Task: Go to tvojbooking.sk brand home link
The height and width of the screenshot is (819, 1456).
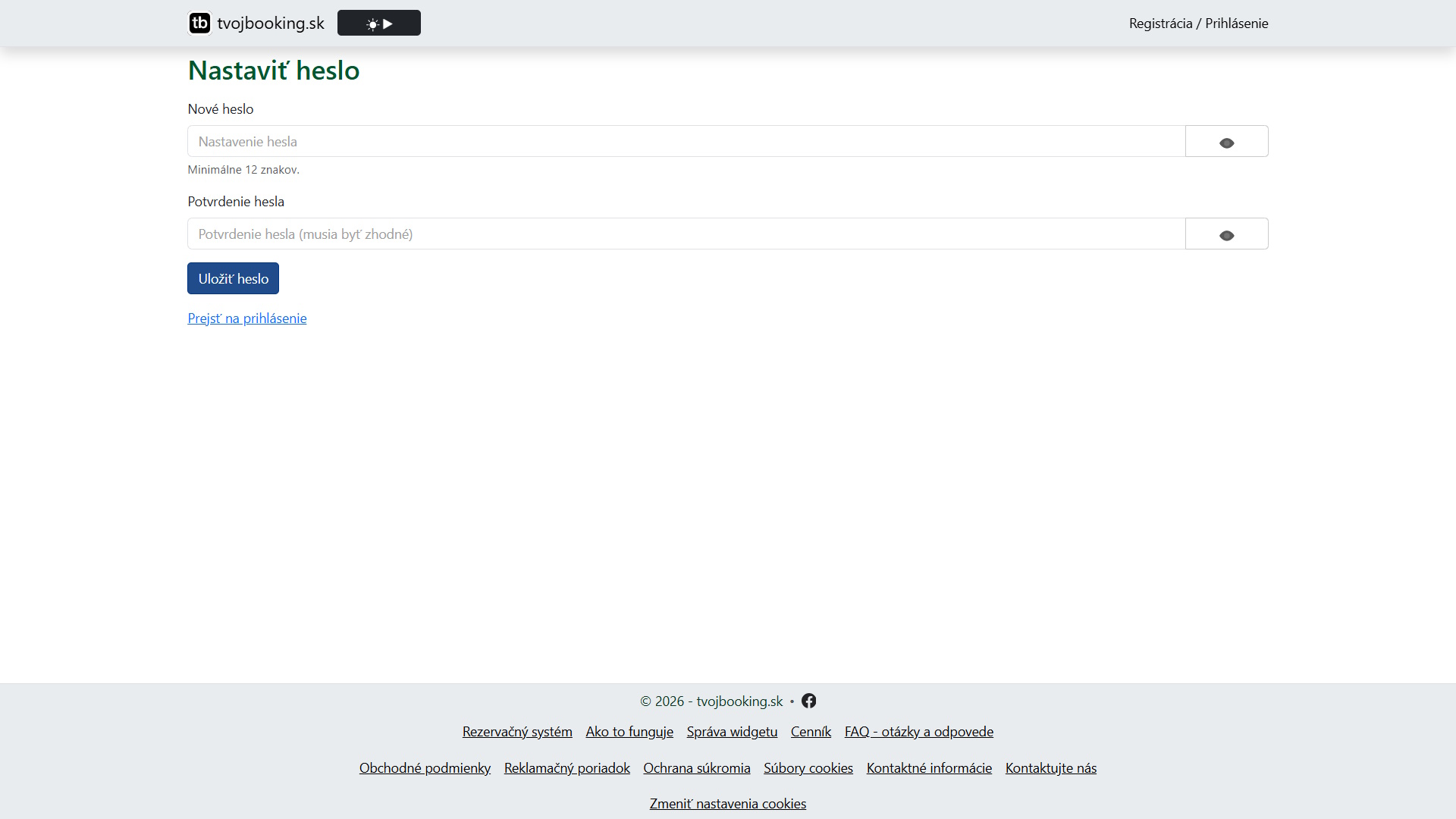Action: point(256,23)
